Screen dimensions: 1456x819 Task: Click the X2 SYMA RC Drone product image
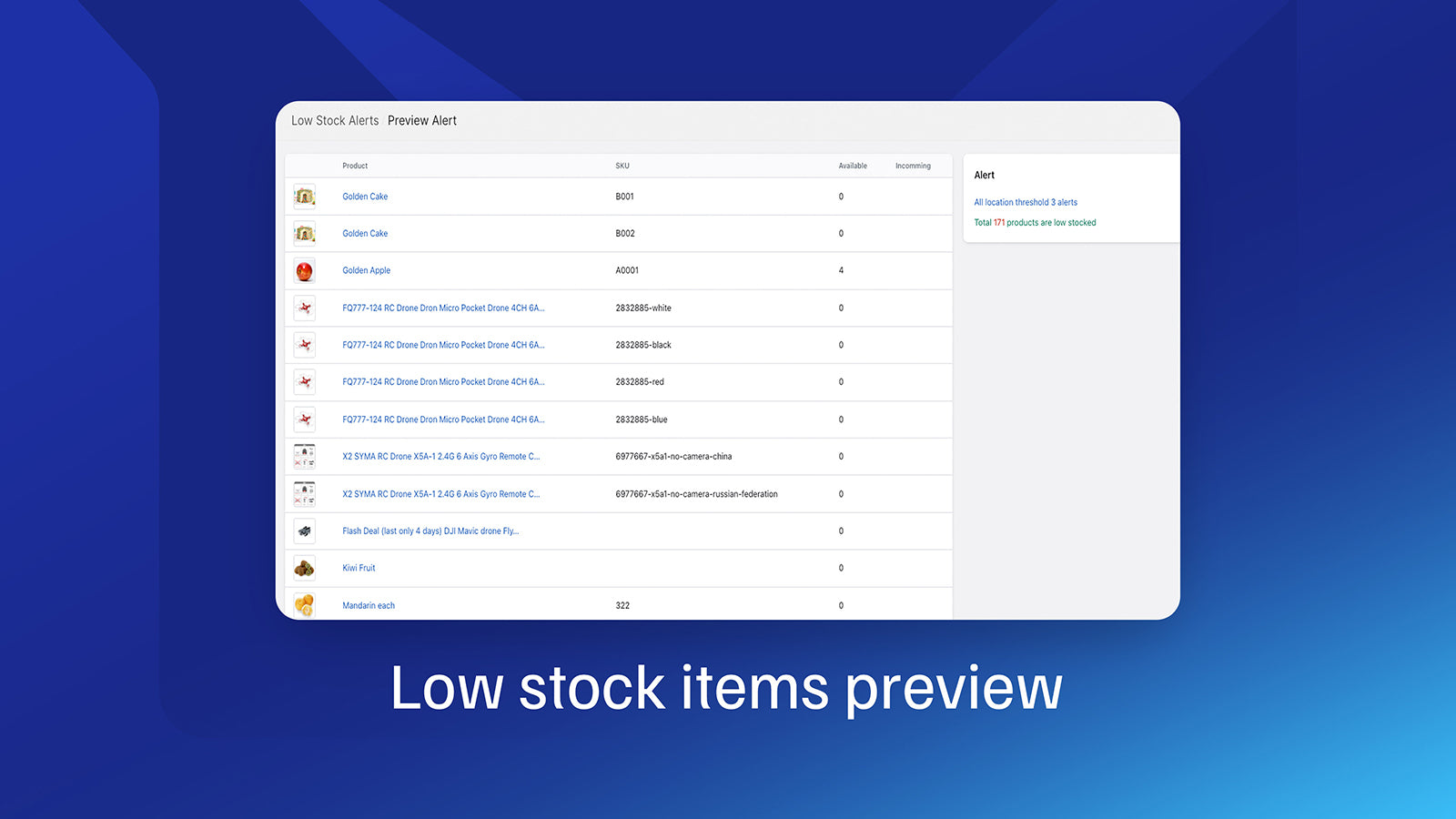[x=304, y=456]
